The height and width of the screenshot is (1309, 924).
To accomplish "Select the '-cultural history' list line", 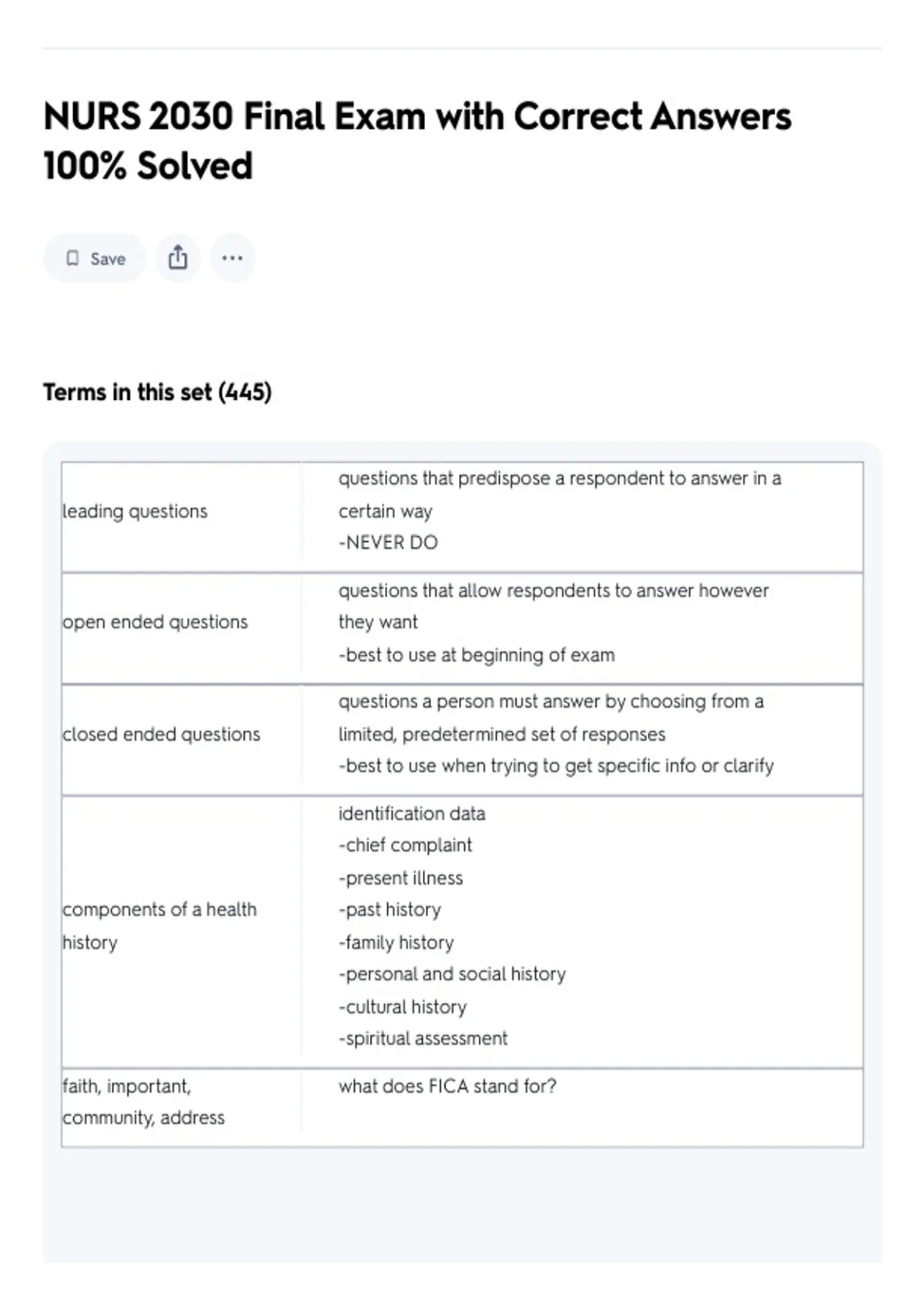I will coord(403,1007).
